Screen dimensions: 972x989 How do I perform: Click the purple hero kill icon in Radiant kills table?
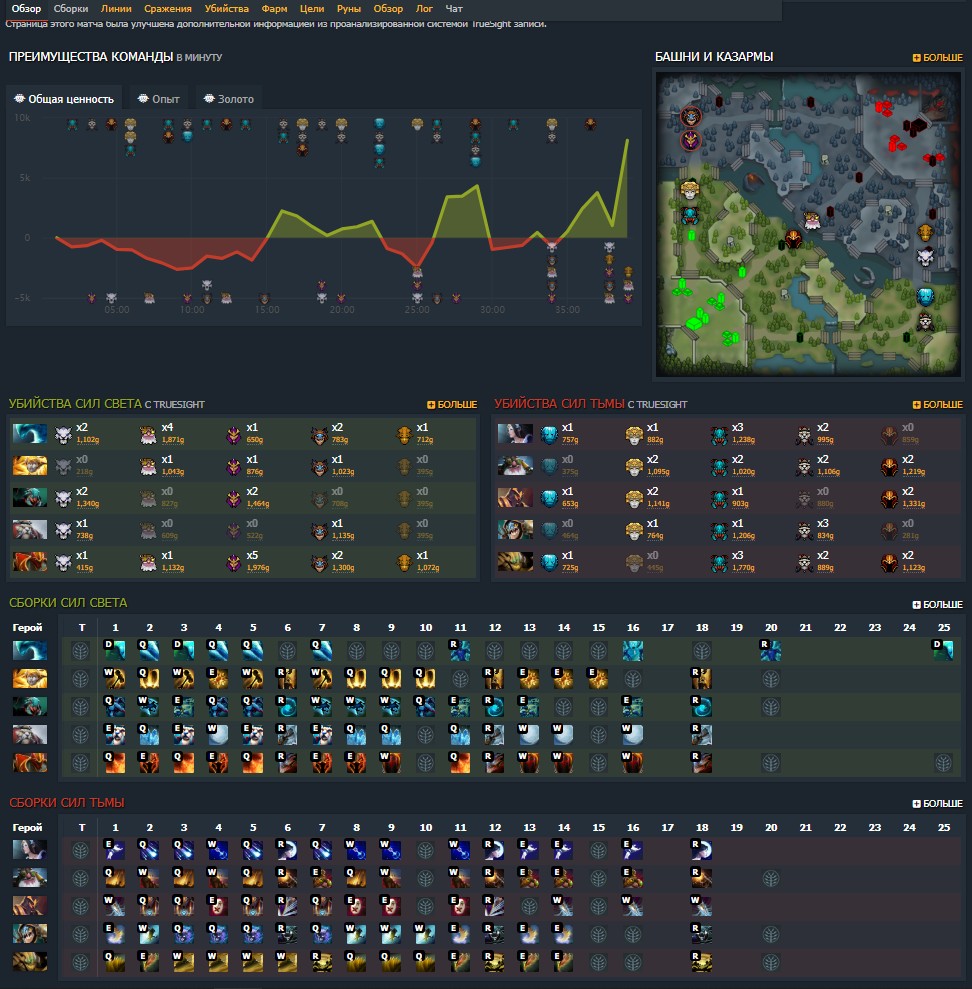click(232, 431)
